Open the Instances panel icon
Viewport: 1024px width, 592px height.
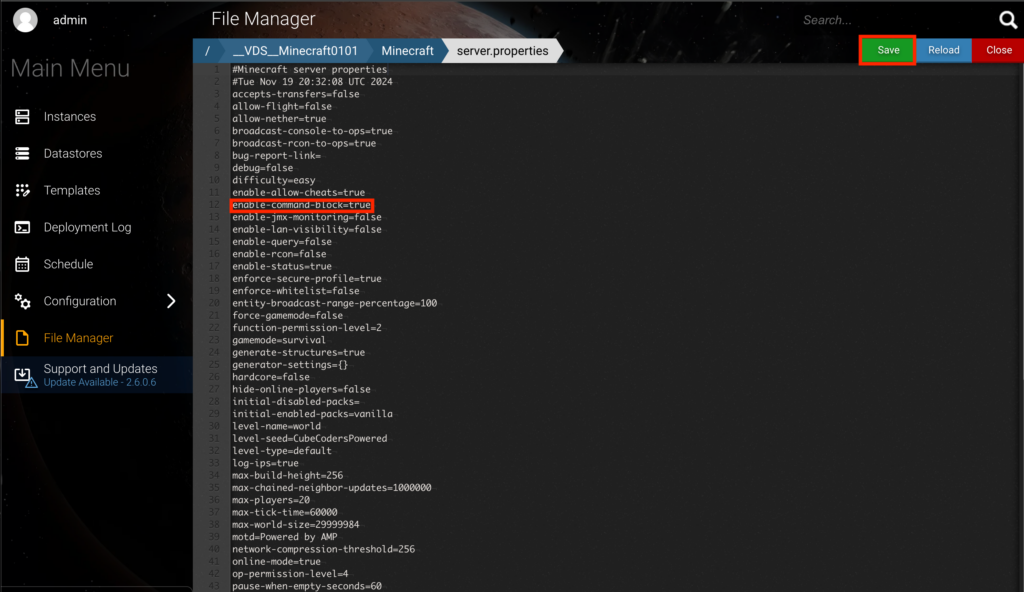click(22, 116)
